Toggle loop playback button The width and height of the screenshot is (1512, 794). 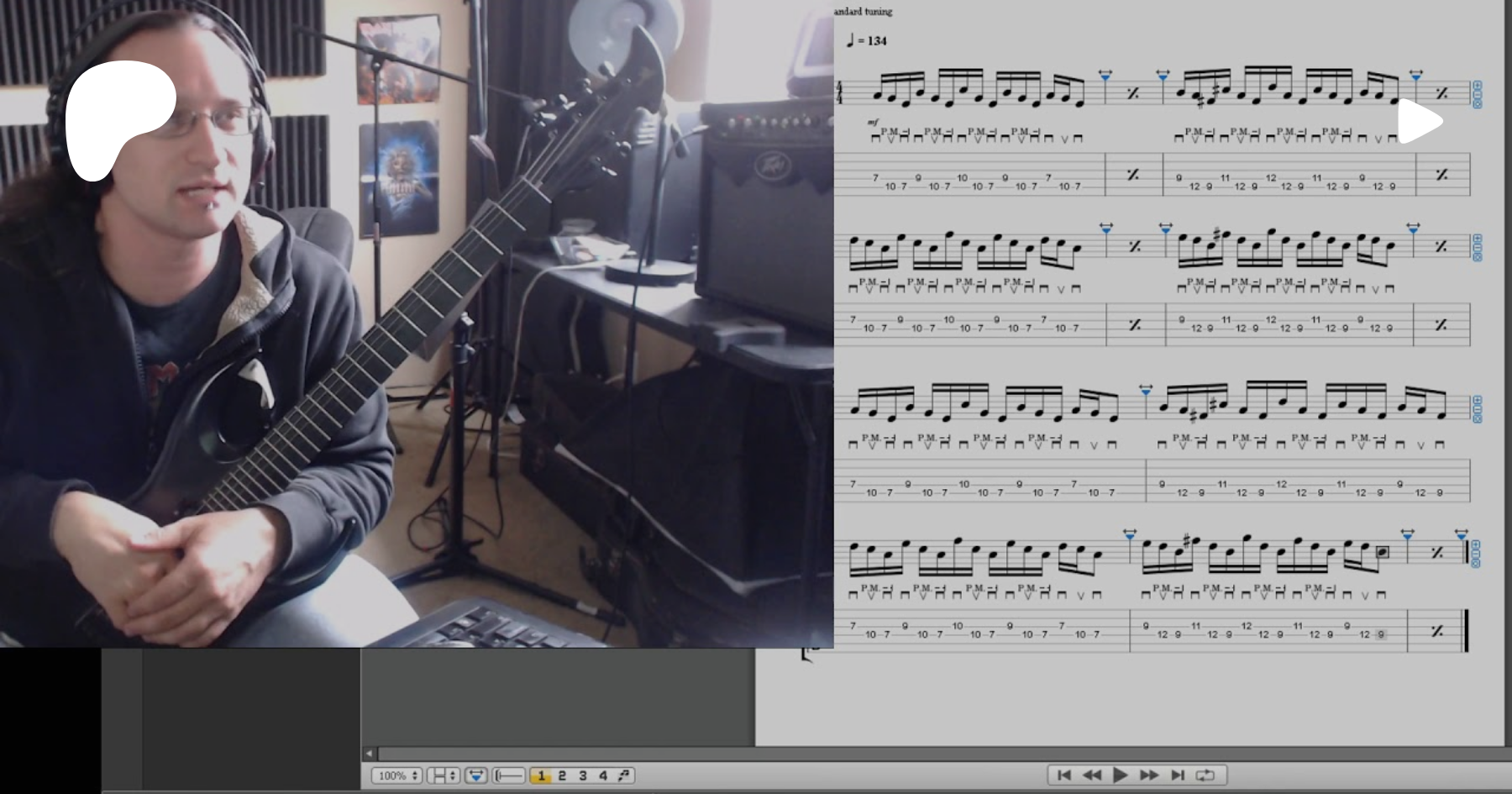tap(1205, 776)
